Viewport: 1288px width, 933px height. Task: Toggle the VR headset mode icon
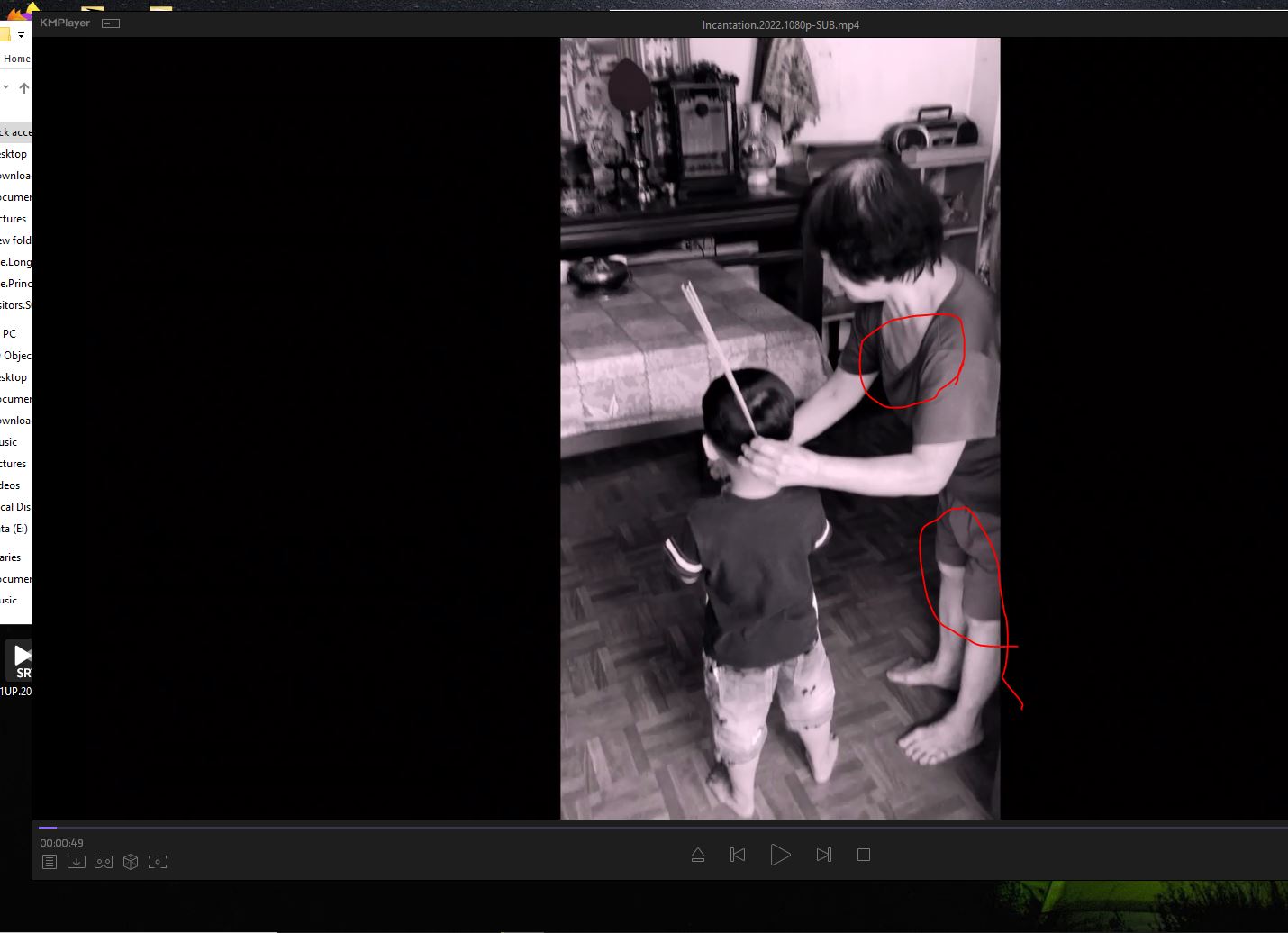(104, 862)
